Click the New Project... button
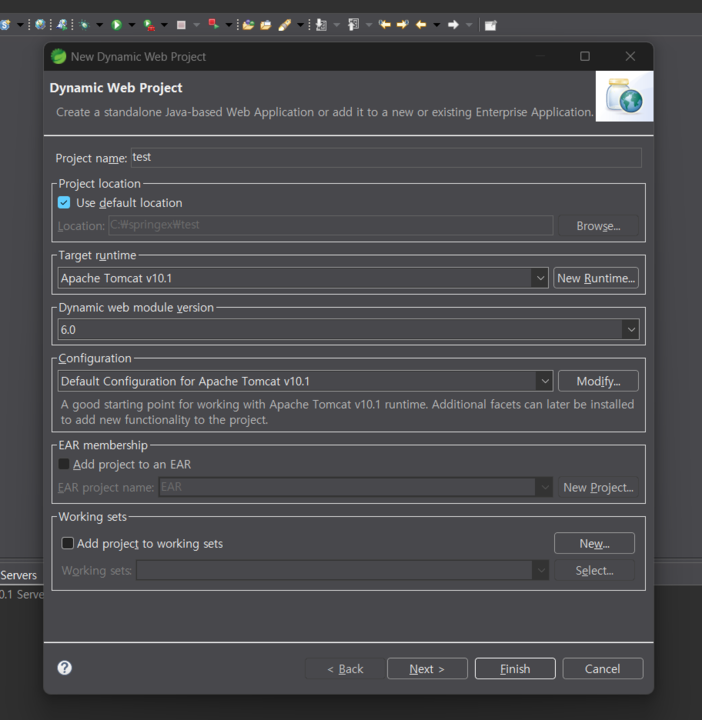 coord(598,487)
